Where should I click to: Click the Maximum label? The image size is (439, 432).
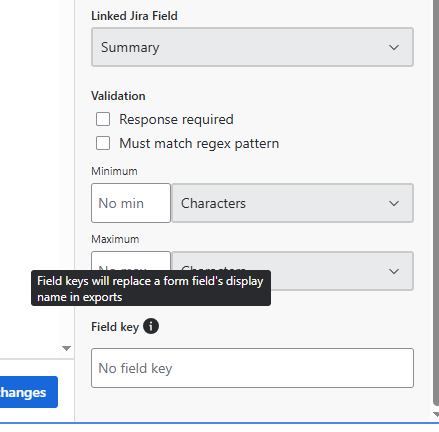[x=115, y=239]
